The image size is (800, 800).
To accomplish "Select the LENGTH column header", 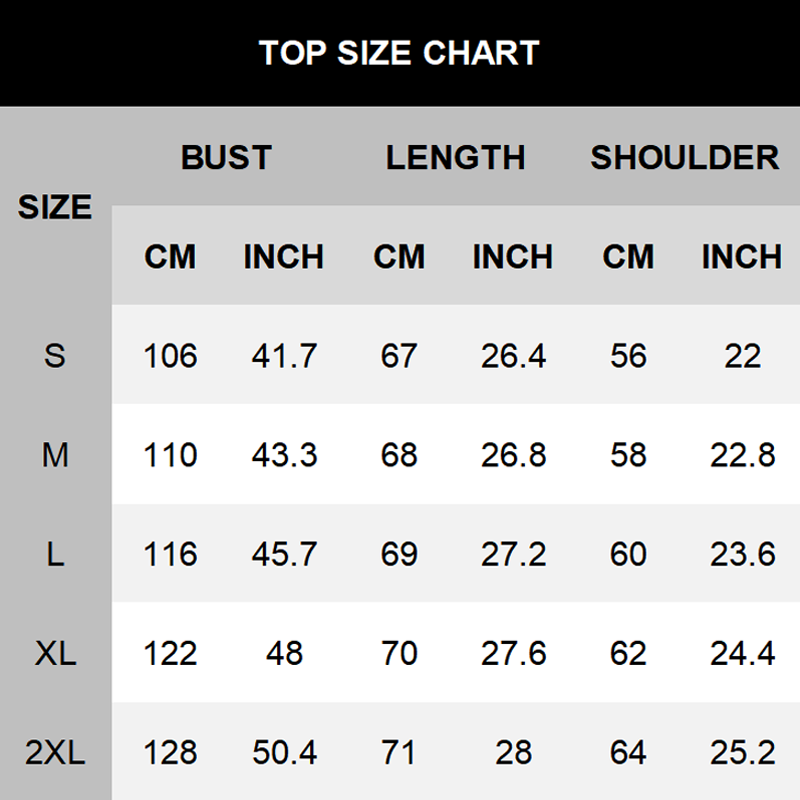I will click(x=456, y=157).
